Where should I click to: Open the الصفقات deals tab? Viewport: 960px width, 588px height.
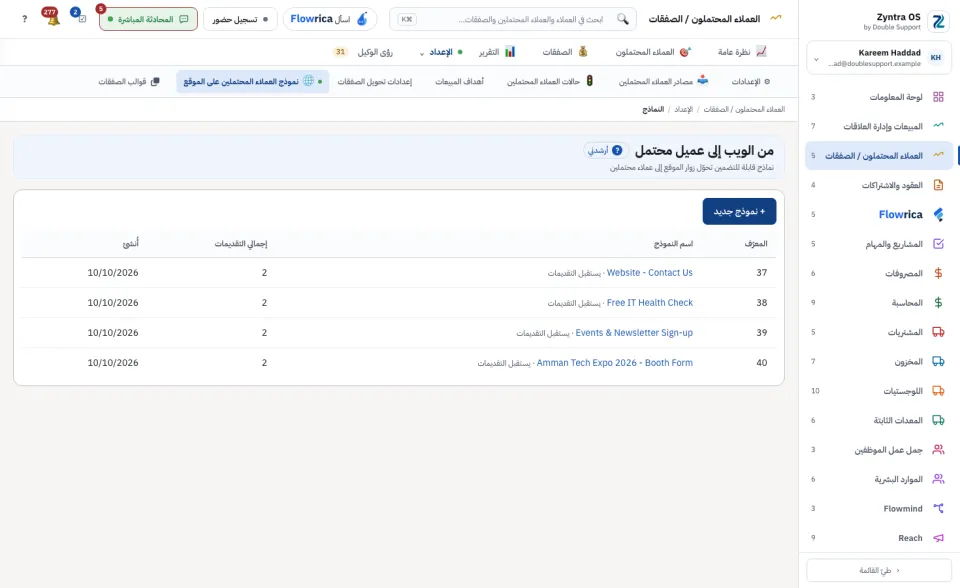pyautogui.click(x=564, y=52)
